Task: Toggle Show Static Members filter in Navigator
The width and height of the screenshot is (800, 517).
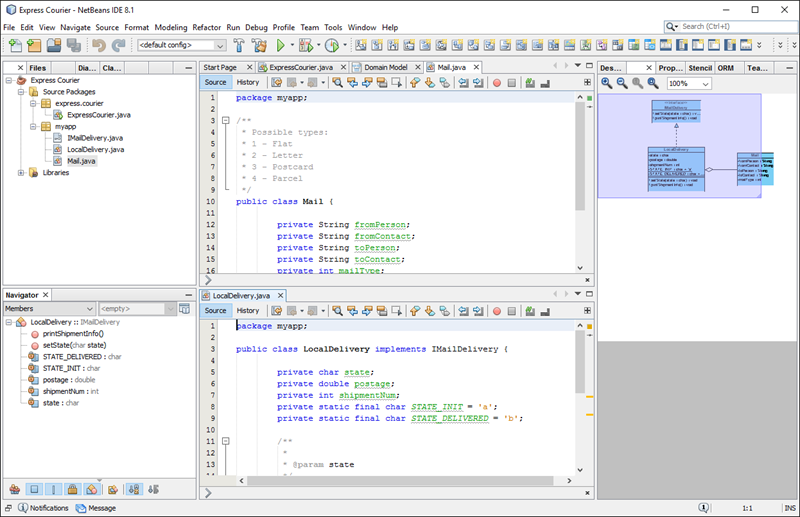Action: point(53,489)
